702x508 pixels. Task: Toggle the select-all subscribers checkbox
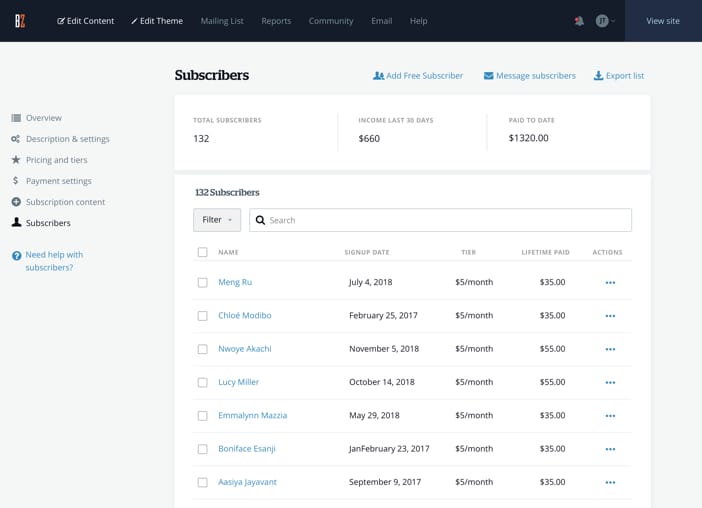tap(202, 252)
